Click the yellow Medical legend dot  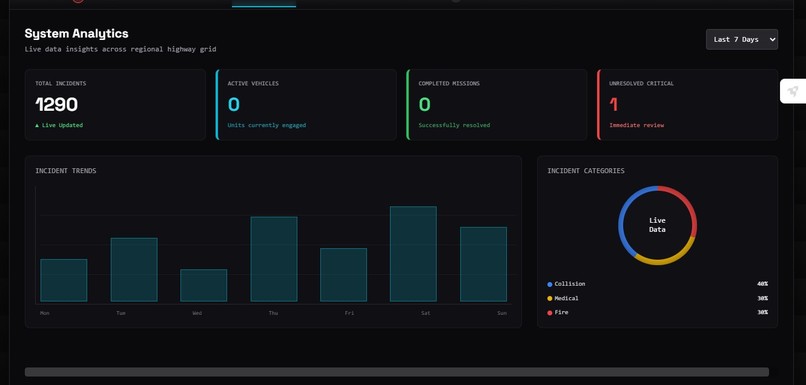550,299
